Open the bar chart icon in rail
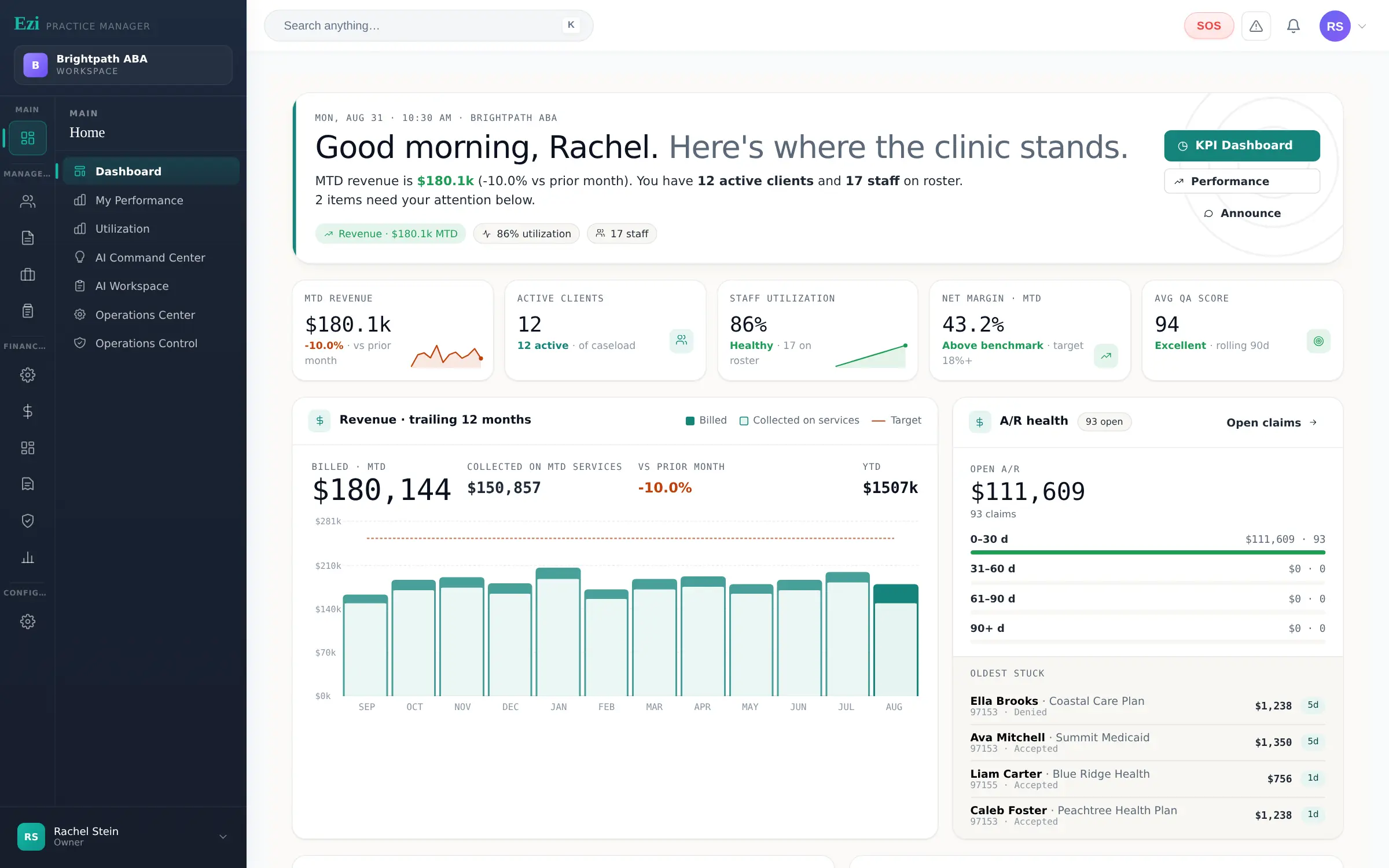 28,557
